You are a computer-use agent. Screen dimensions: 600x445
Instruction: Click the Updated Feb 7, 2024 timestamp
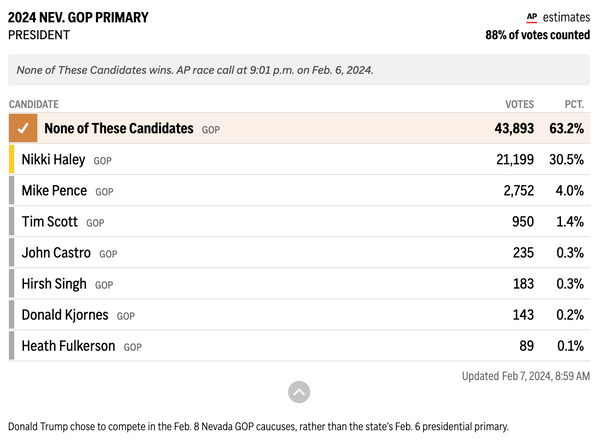(526, 376)
